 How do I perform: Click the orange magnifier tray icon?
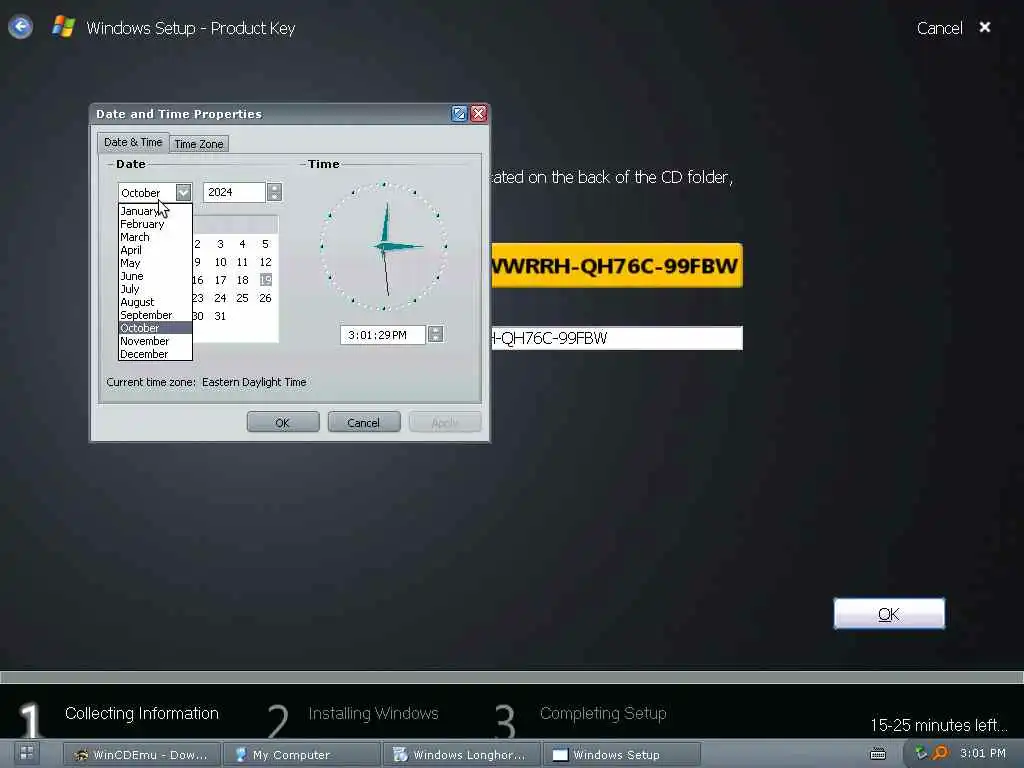pyautogui.click(x=940, y=753)
